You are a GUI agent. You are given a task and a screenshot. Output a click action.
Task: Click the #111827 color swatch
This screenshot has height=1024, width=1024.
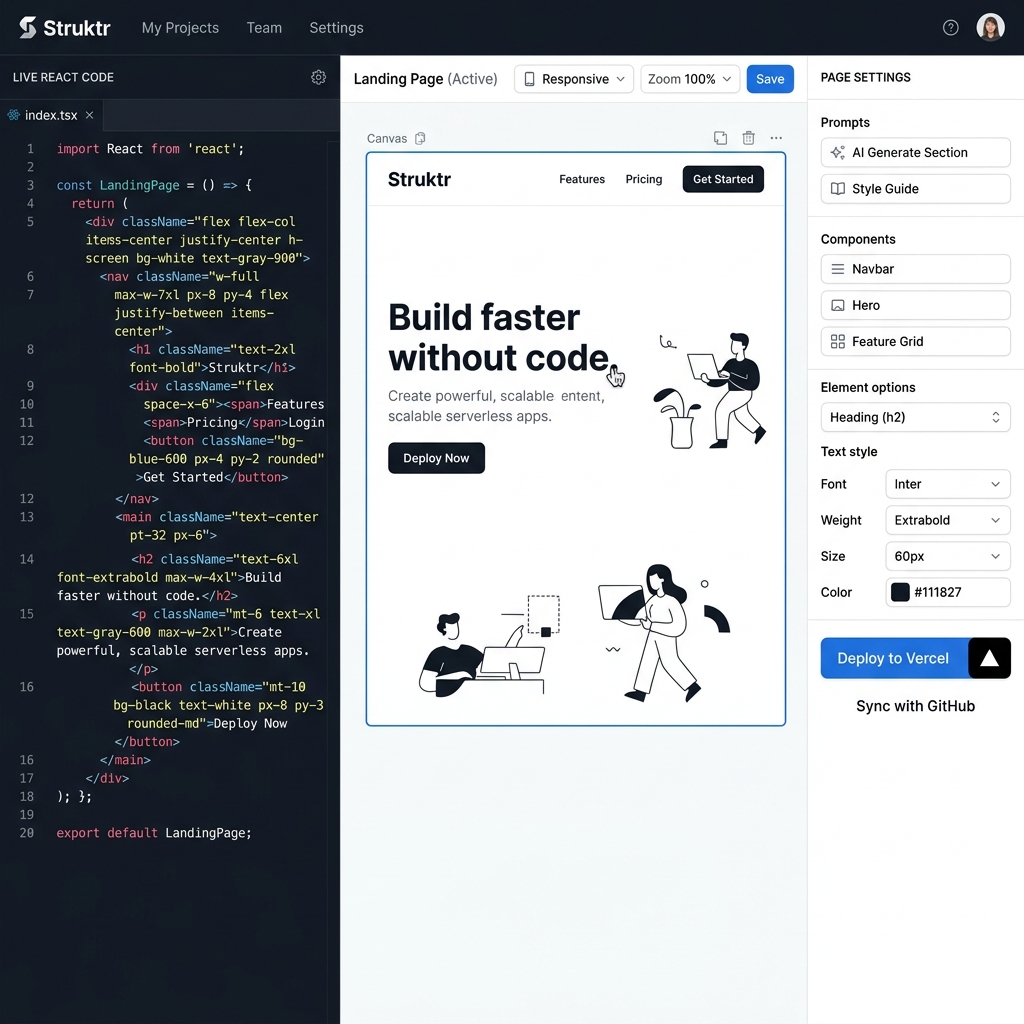(x=900, y=592)
